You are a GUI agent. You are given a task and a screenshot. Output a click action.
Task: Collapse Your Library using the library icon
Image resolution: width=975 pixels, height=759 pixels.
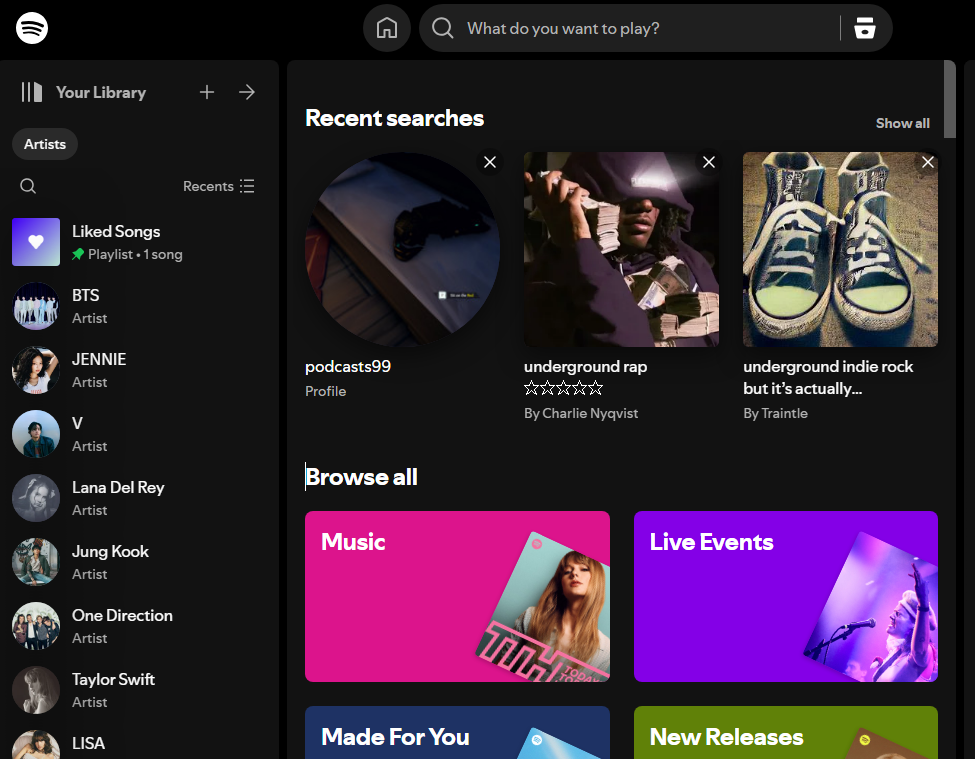32,92
